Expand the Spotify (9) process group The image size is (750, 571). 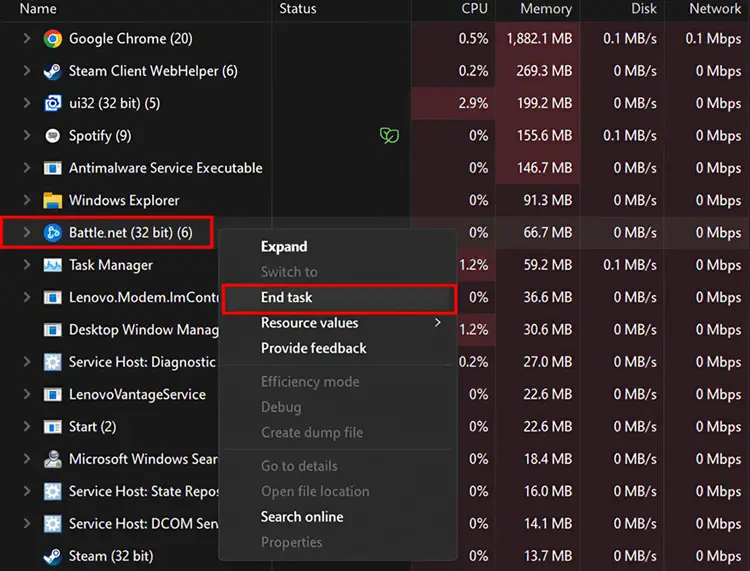(27, 136)
